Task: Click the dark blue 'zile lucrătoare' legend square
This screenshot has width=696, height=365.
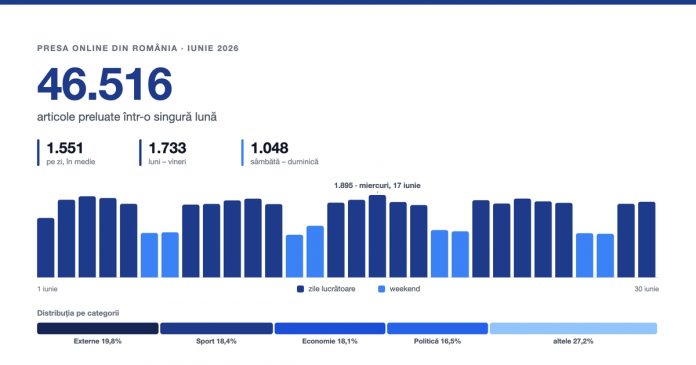Action: point(301,289)
